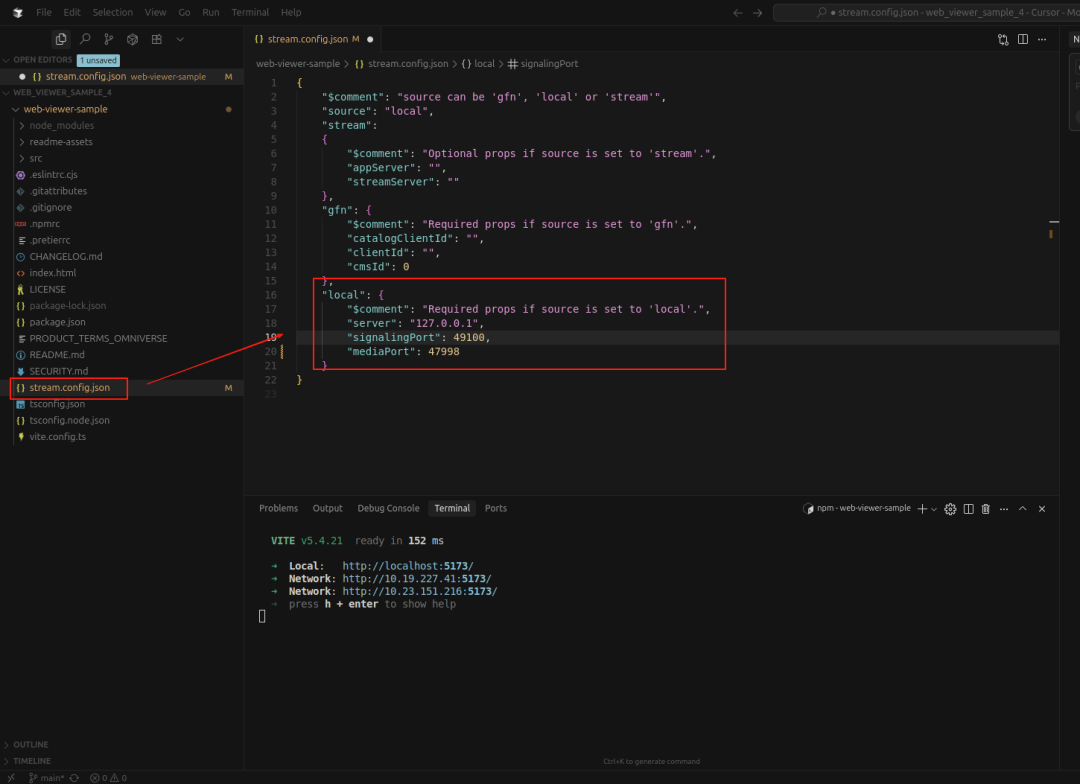Open the Selection menu
1080x784 pixels.
click(112, 12)
